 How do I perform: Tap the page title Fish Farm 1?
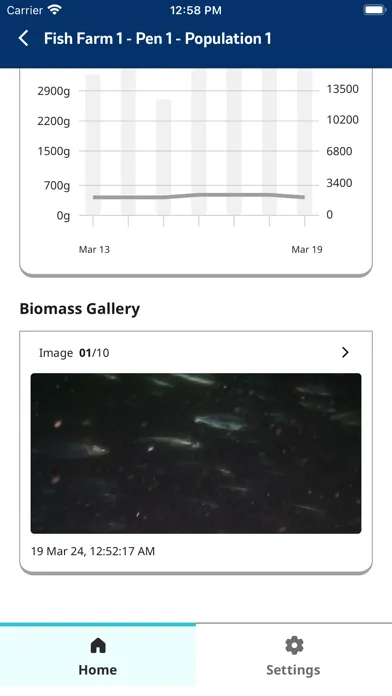tap(158, 39)
